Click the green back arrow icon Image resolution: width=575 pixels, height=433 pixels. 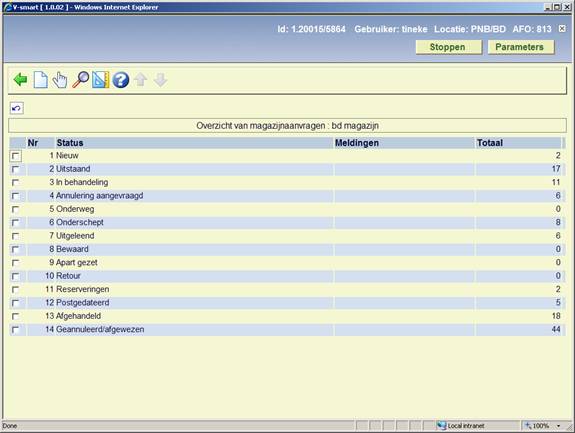20,79
